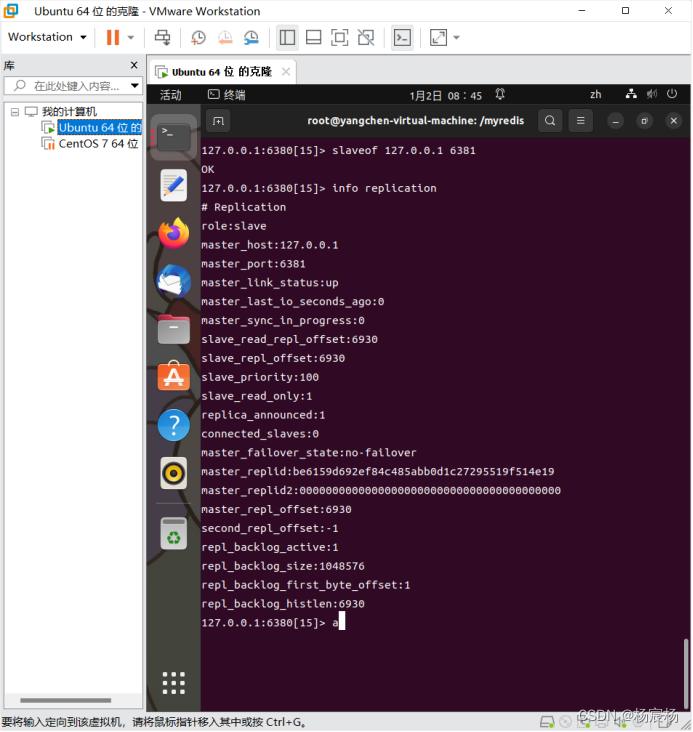Screen dimensions: 693x732
Task: Show Applications grid button
Action: click(x=173, y=683)
